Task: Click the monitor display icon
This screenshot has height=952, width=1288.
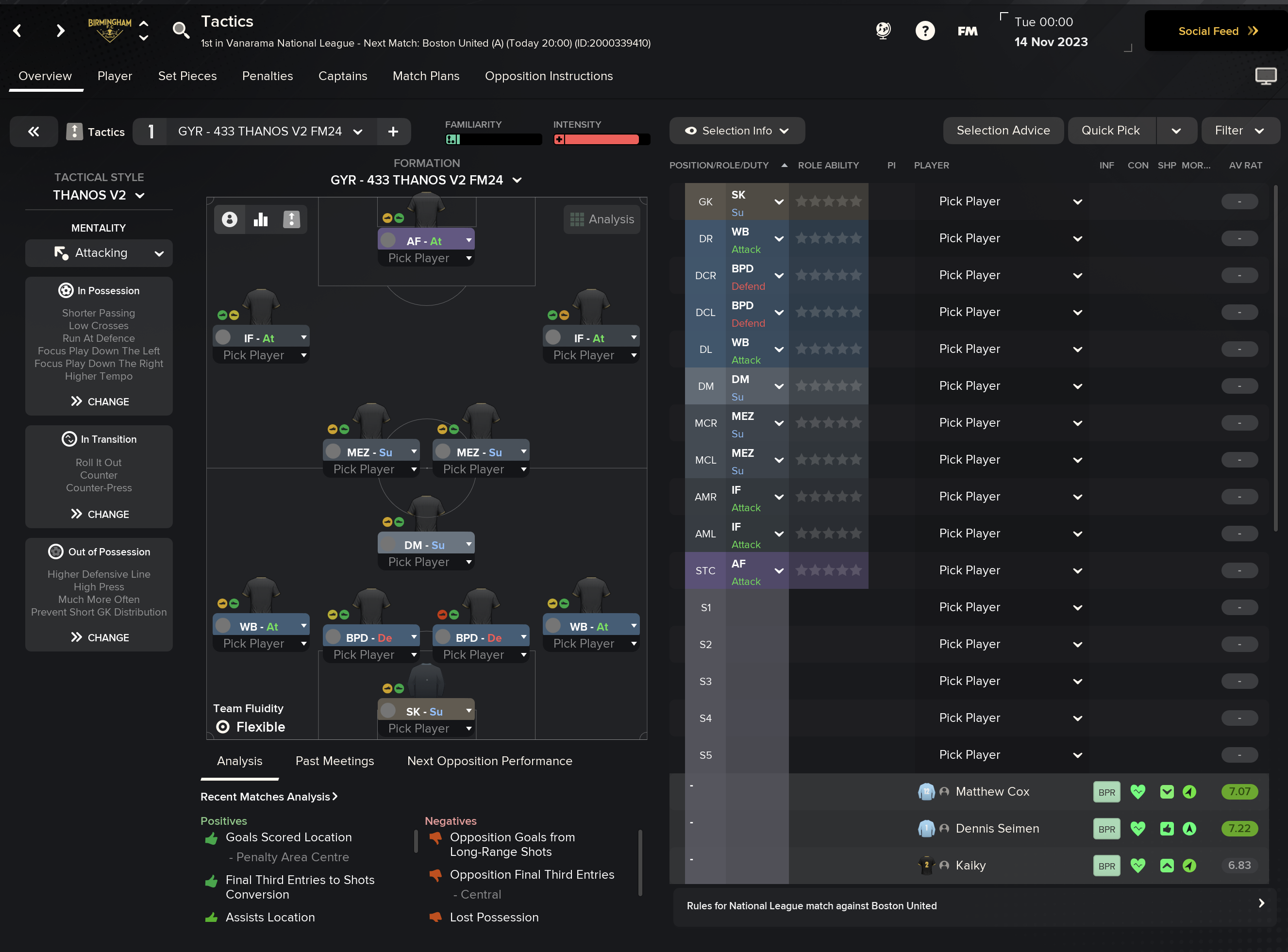Action: 1266,76
